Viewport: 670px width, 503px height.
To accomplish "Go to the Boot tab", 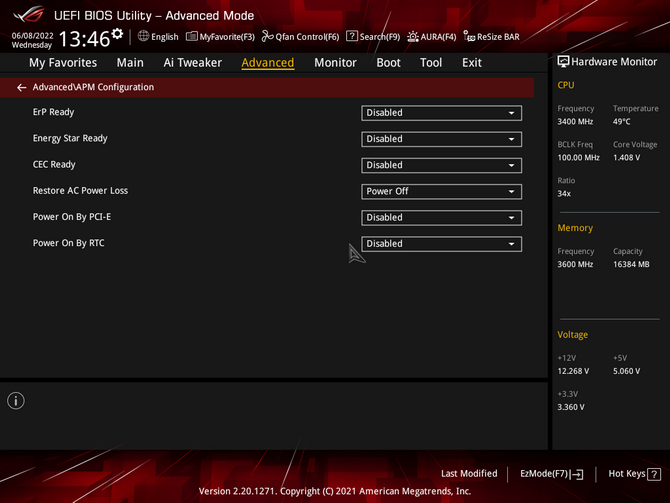I will coord(388,62).
